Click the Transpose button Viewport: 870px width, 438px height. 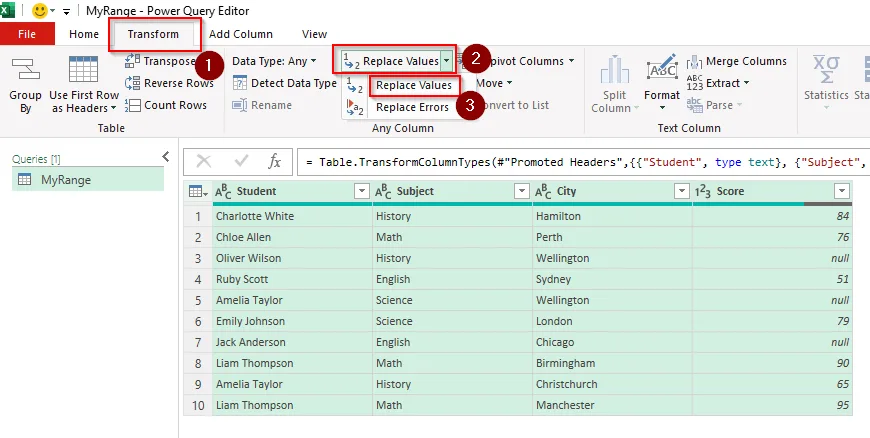[160, 61]
